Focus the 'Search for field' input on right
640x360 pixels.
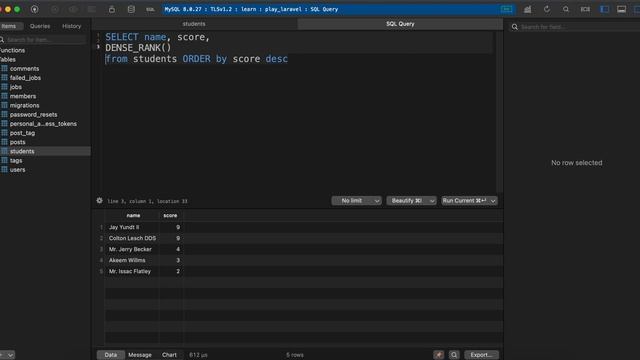pyautogui.click(x=576, y=27)
